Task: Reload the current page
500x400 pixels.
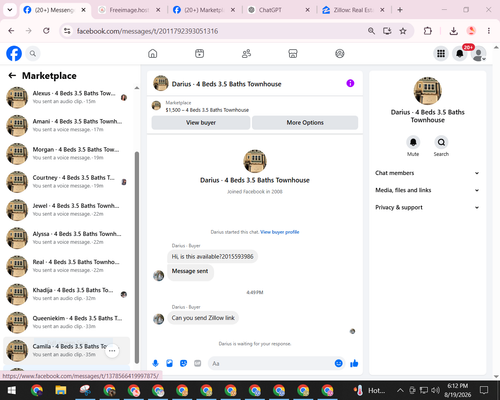Action: point(46,31)
